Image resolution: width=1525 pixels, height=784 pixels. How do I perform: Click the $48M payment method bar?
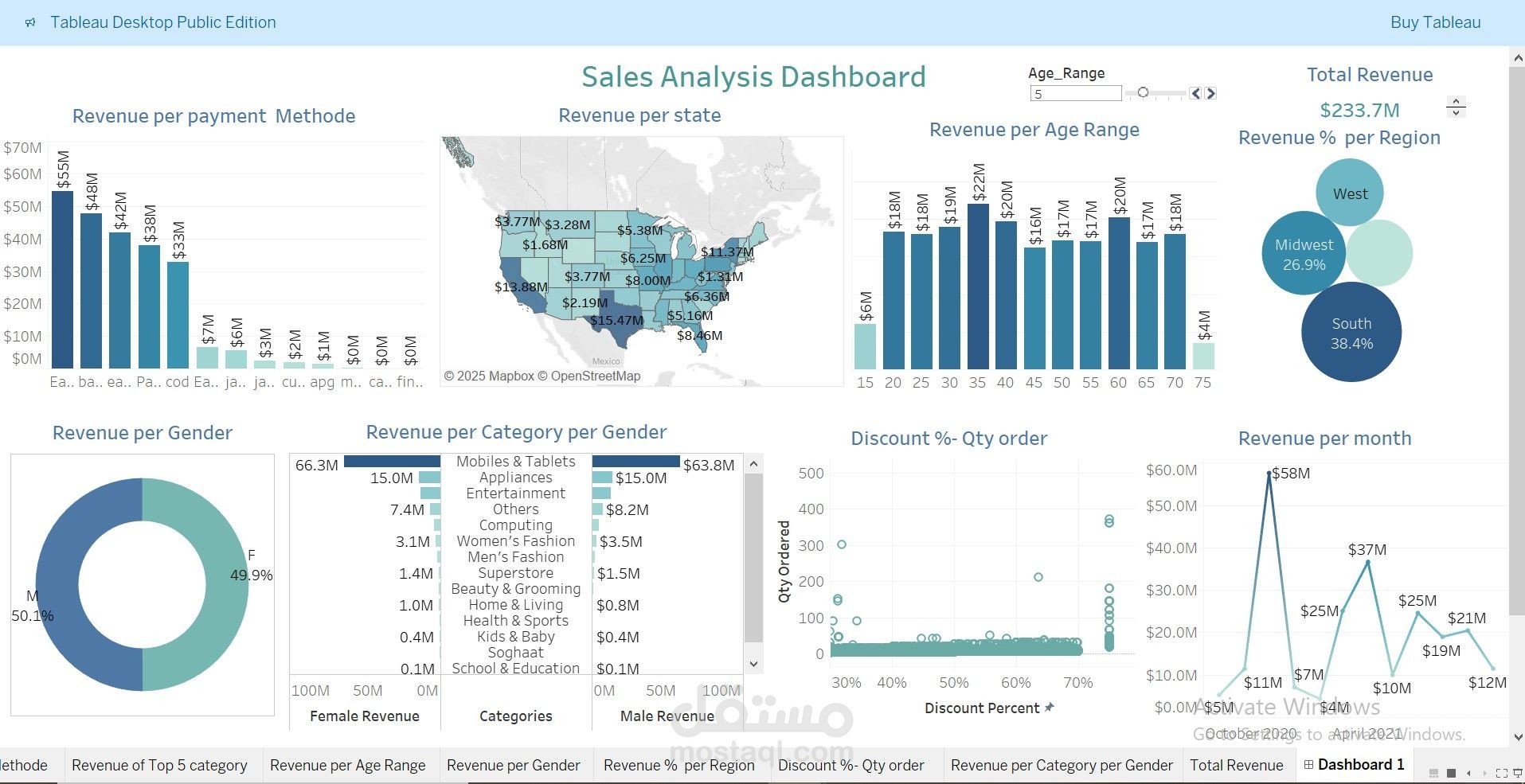click(91, 291)
